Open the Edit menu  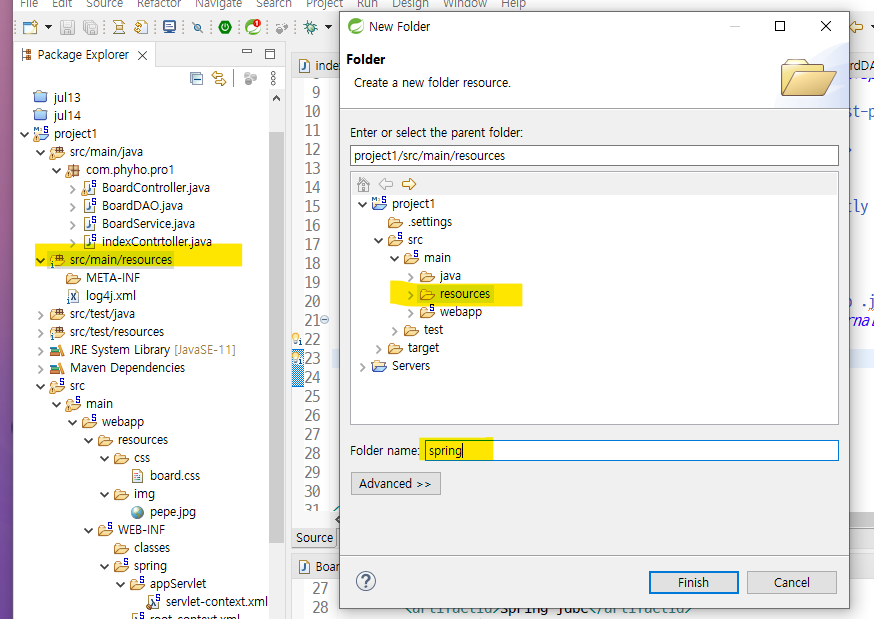click(61, 4)
